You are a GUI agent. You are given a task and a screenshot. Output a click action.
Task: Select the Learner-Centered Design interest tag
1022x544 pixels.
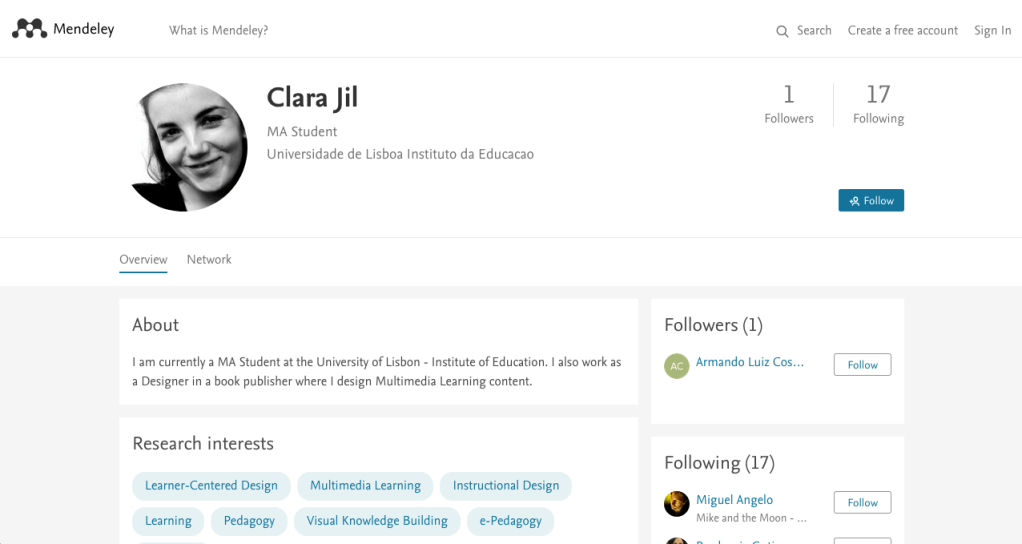211,486
